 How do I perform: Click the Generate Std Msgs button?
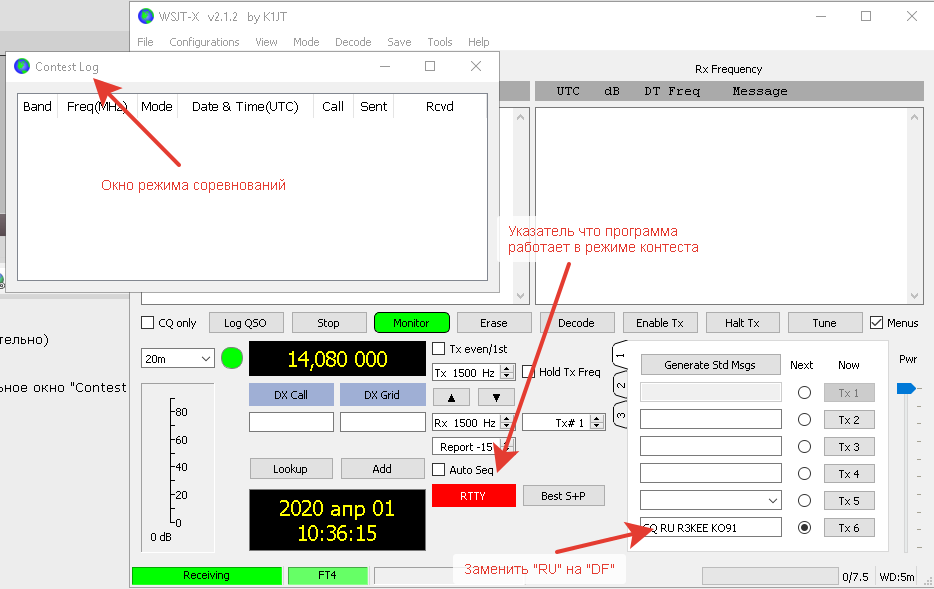coord(710,365)
